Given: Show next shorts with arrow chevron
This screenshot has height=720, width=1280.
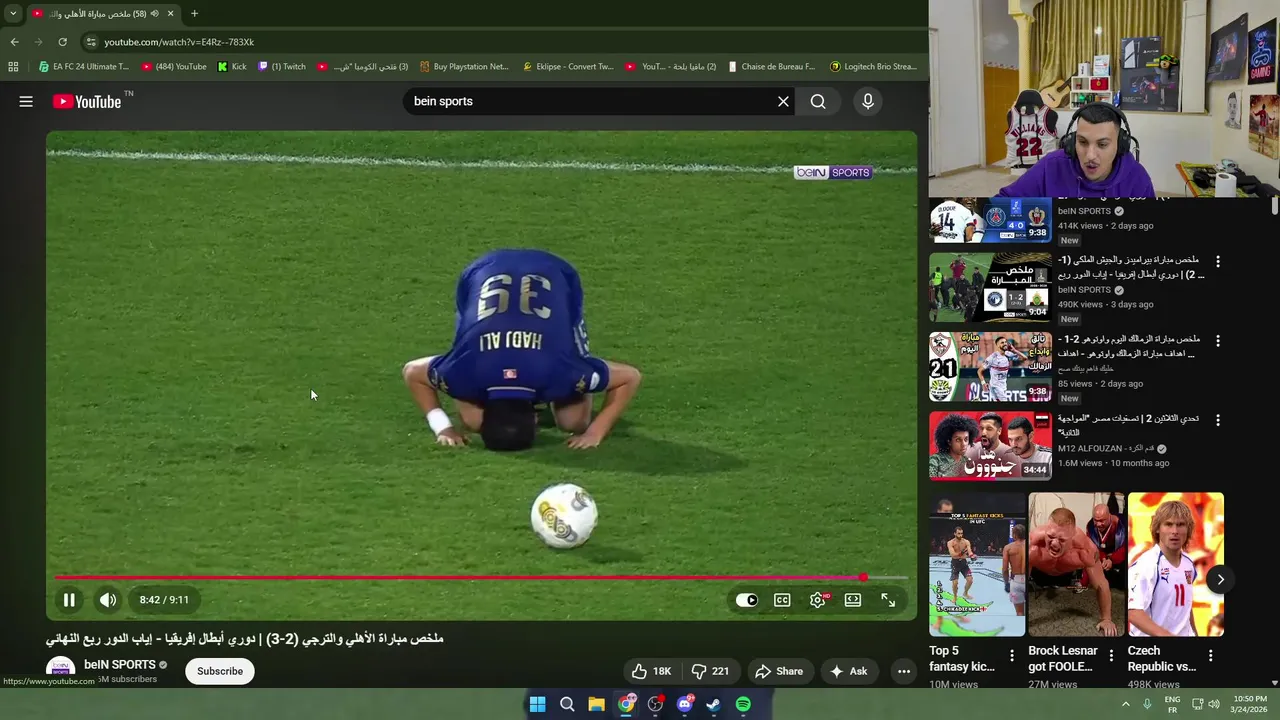Looking at the screenshot, I should 1220,579.
